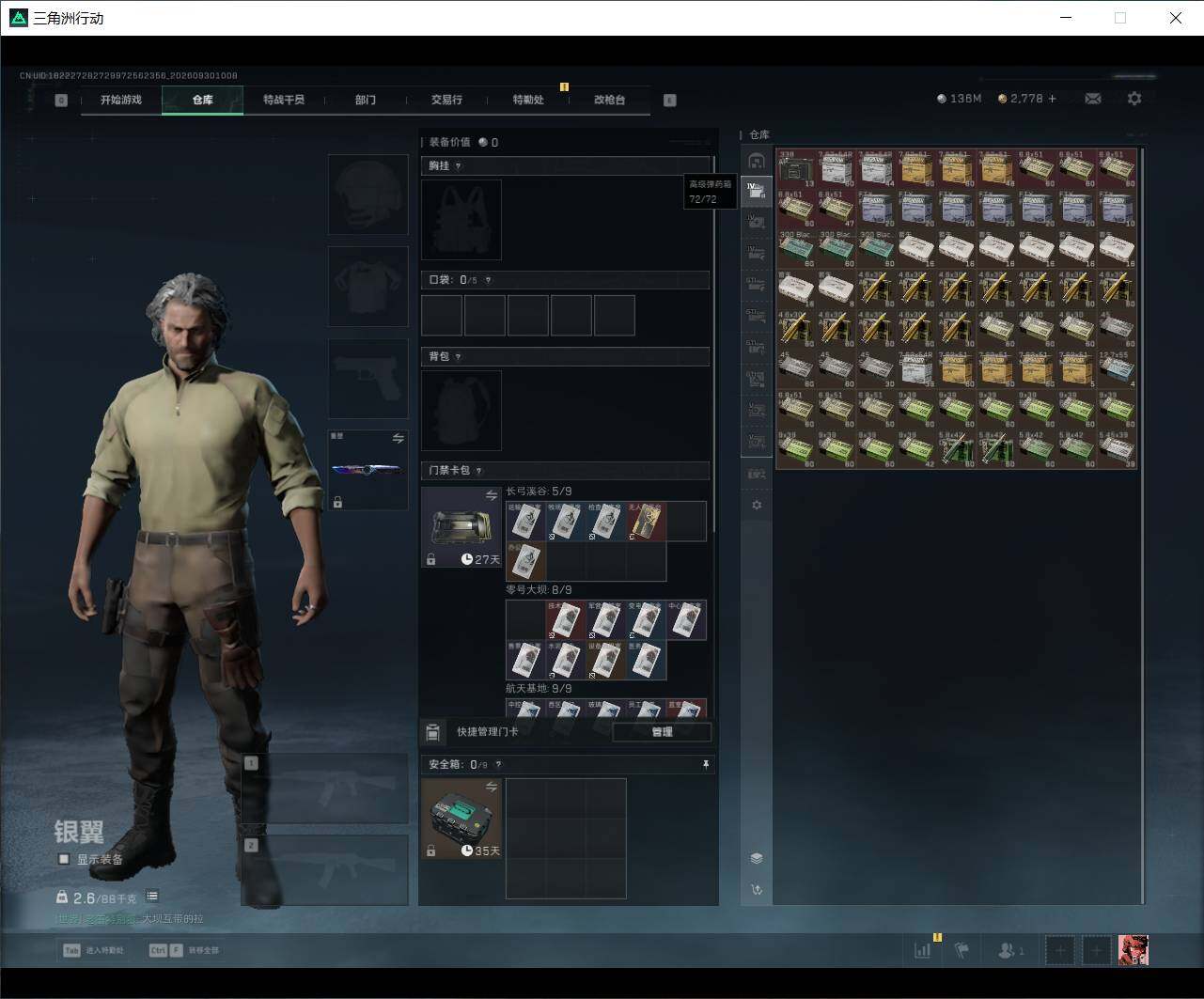Select primary weapon slot 1
The width and height of the screenshot is (1204, 999).
(x=324, y=788)
